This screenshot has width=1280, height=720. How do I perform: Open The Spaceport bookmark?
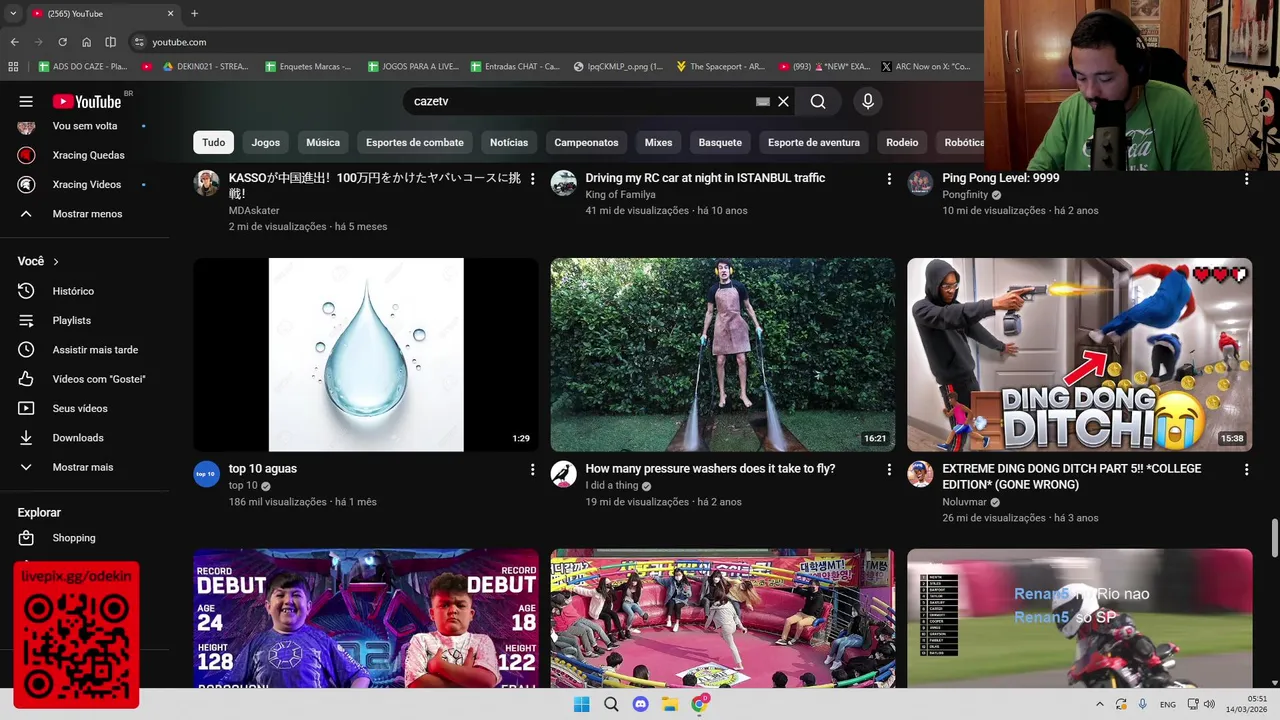[721, 67]
